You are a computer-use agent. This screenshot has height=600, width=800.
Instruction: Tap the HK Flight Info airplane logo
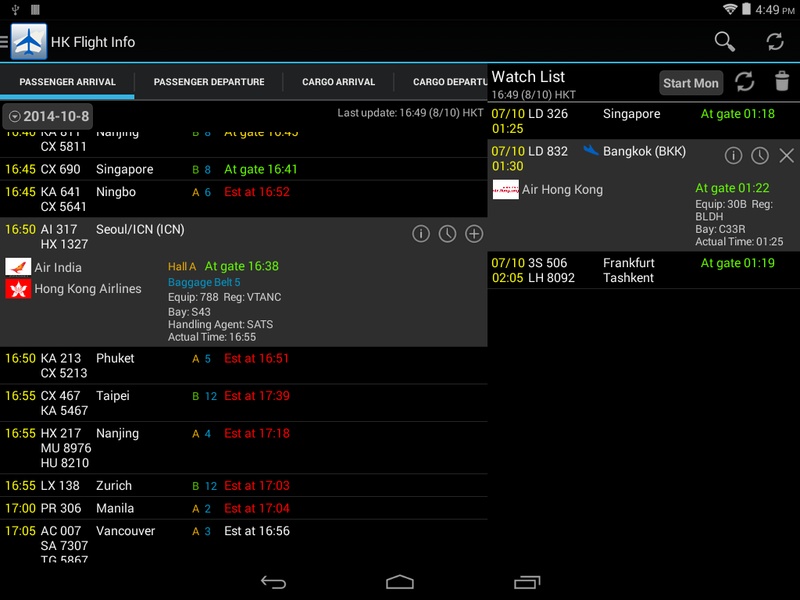[x=29, y=42]
